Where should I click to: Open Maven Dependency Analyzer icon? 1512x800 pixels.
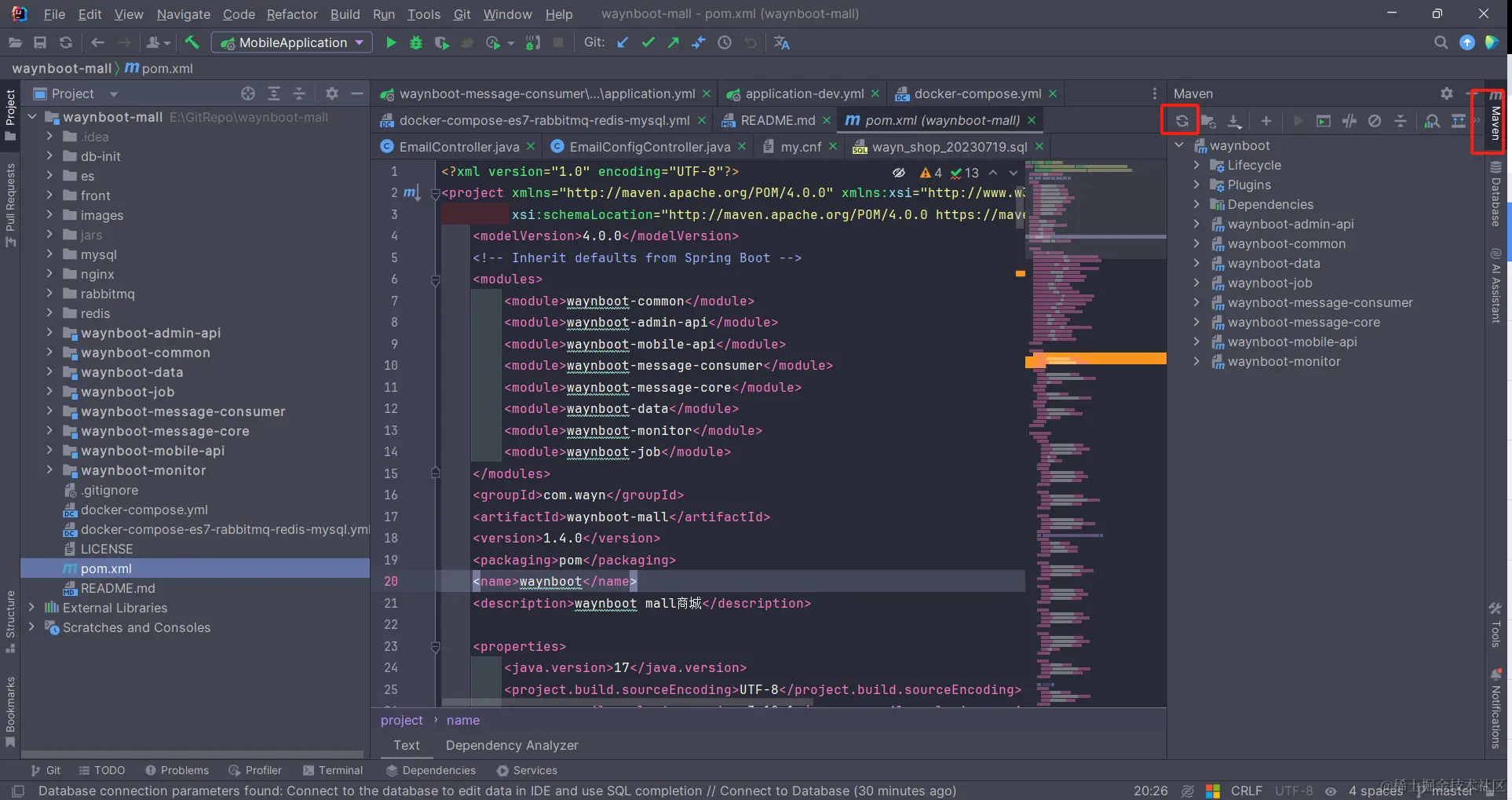click(x=1432, y=121)
